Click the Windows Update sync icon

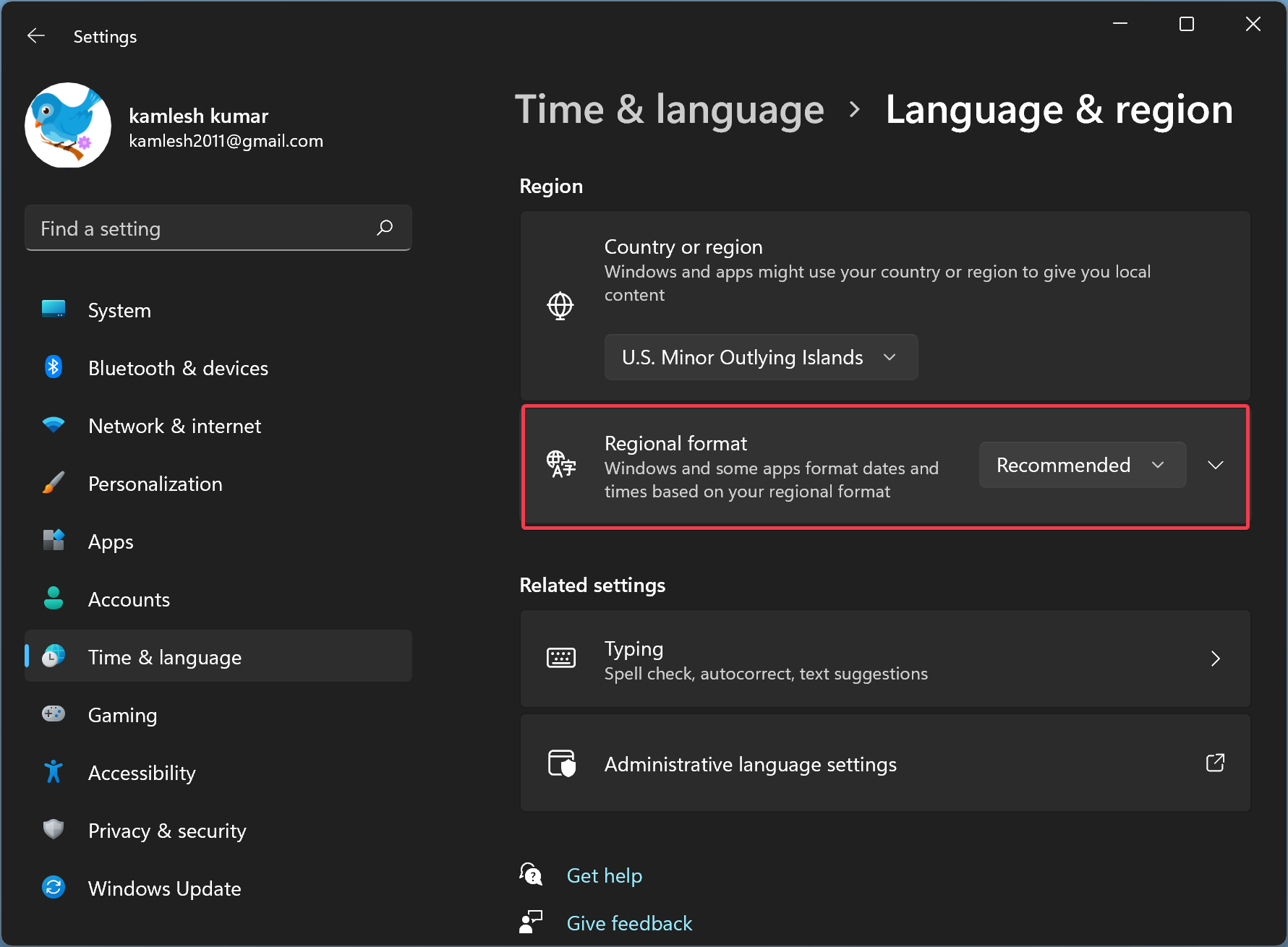[x=54, y=888]
